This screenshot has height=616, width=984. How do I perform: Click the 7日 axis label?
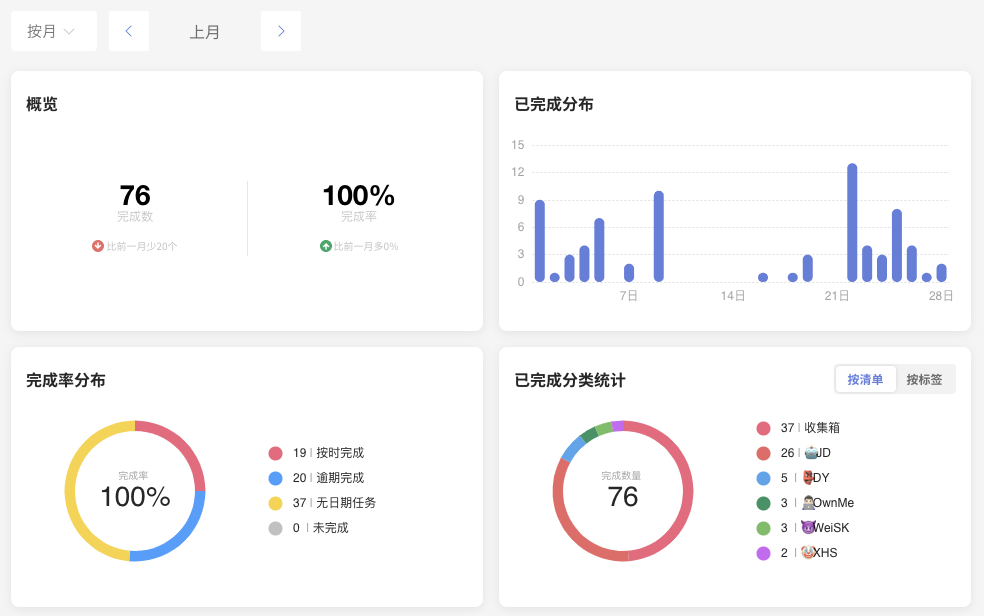pos(628,295)
